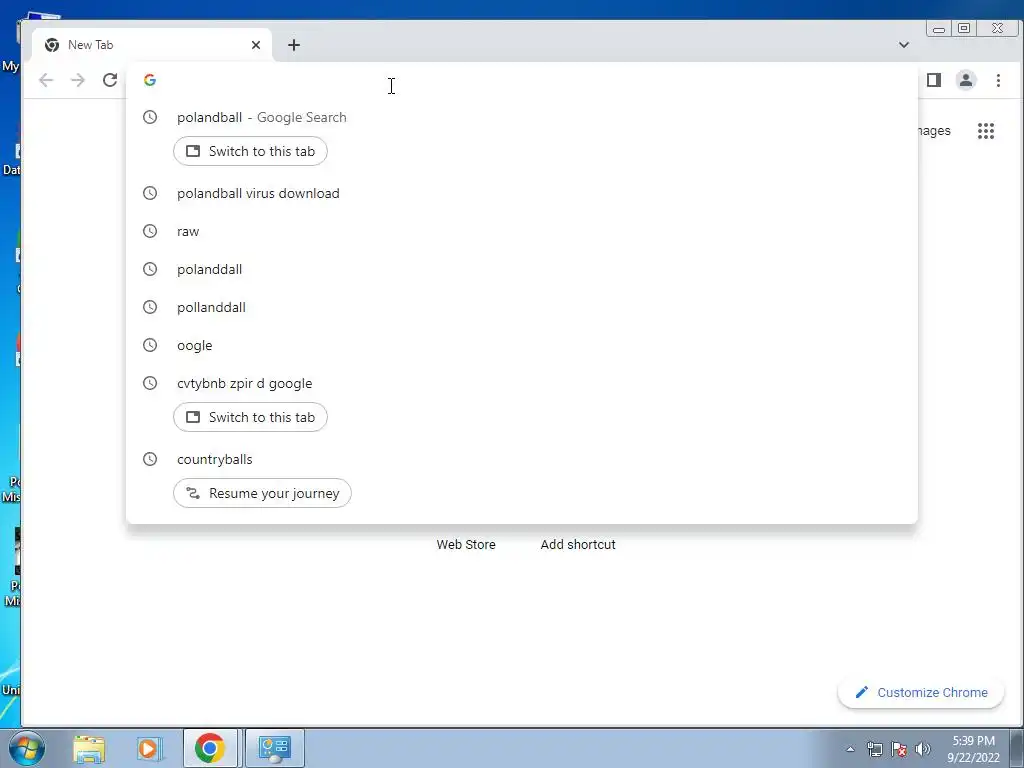Open a new tab with plus button
1024x768 pixels.
click(x=294, y=44)
